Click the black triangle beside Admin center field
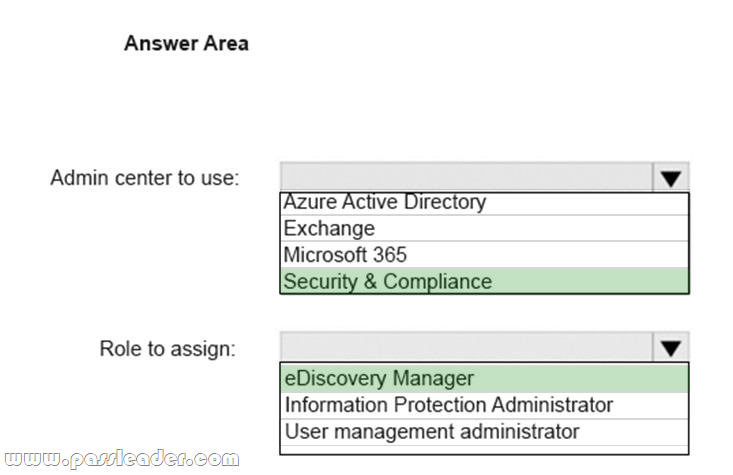This screenshot has height=475, width=733. point(671,179)
